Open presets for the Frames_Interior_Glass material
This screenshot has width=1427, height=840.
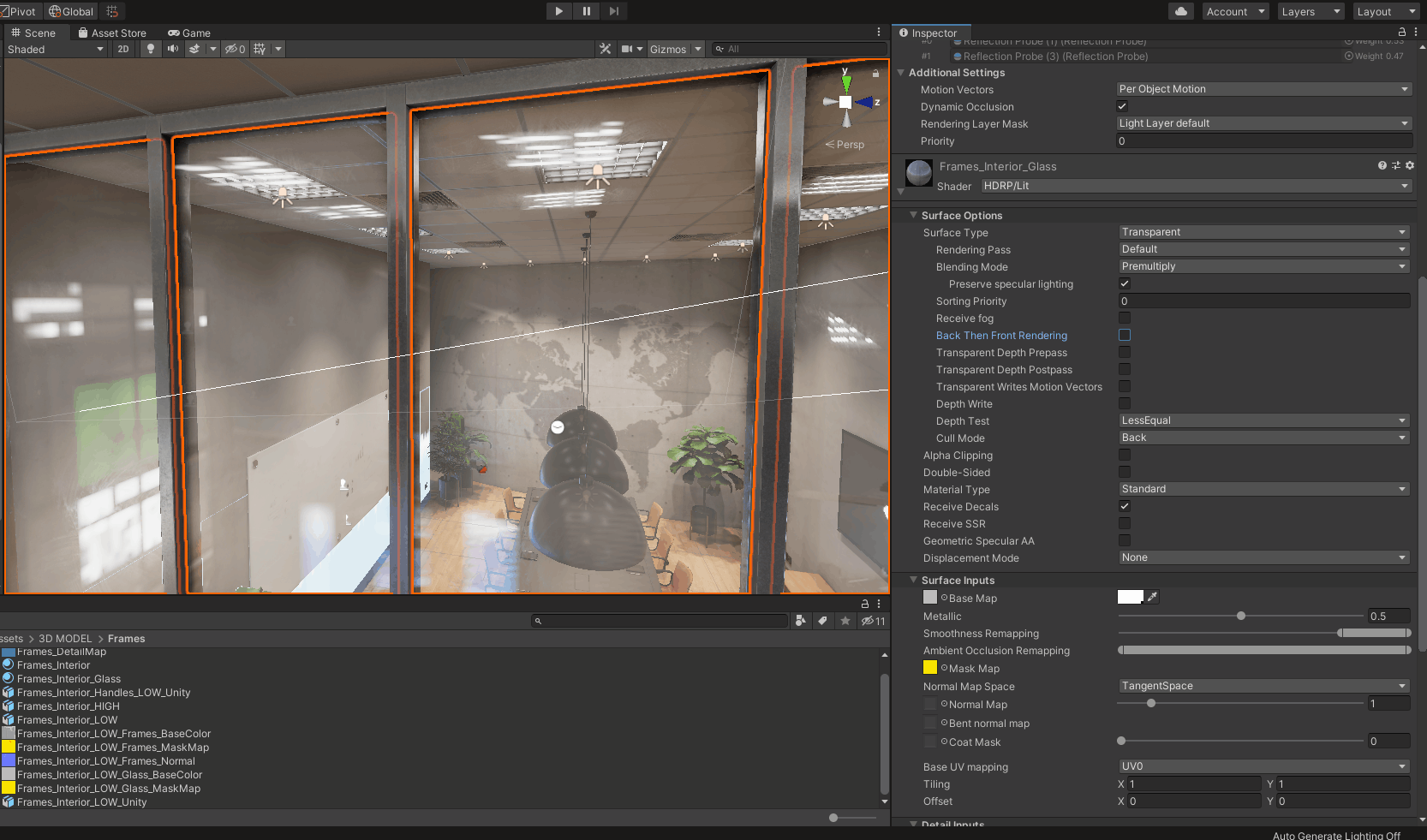[x=1395, y=165]
